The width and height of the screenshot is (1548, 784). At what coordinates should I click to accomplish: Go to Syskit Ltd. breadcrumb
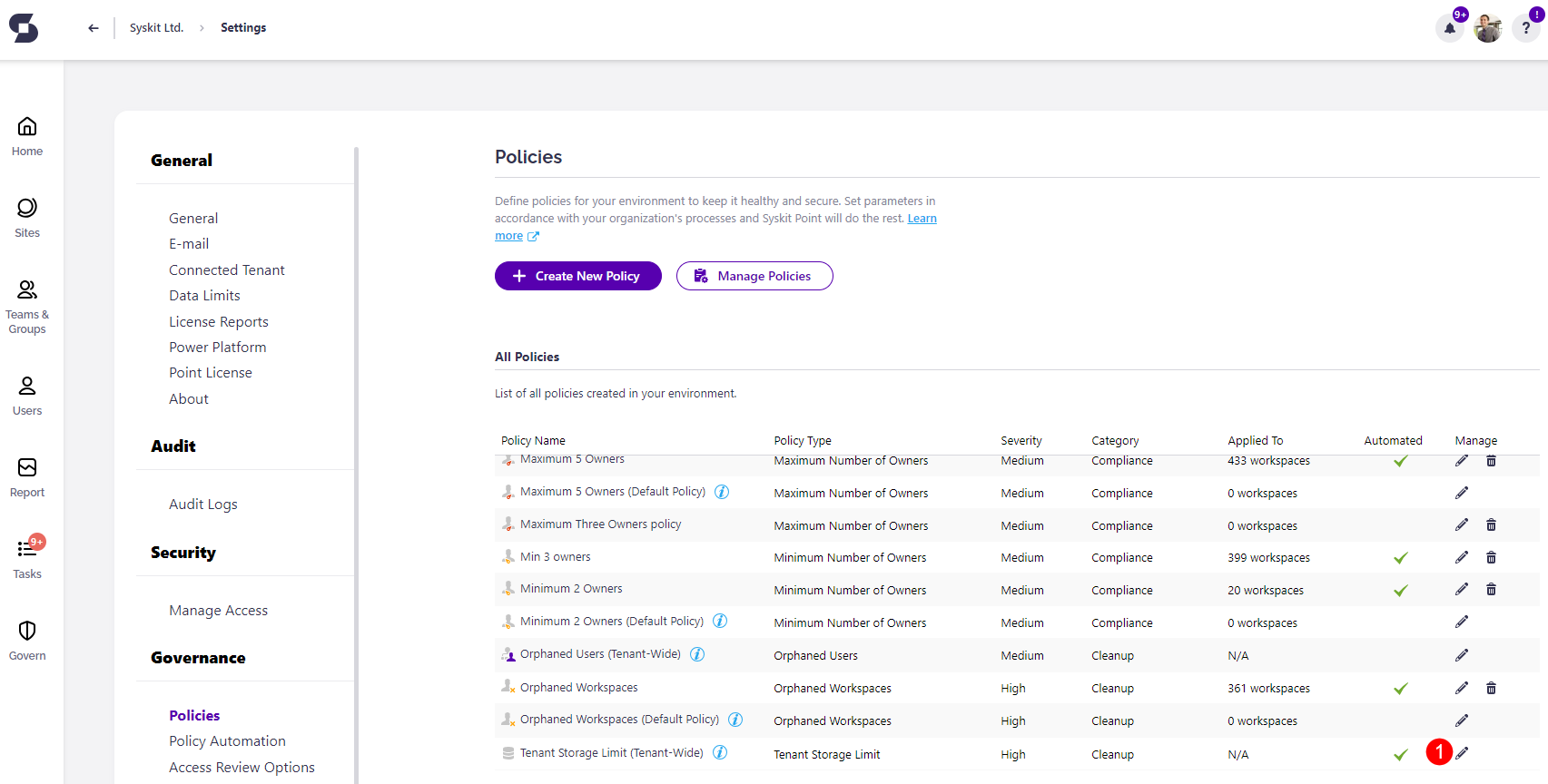(156, 28)
